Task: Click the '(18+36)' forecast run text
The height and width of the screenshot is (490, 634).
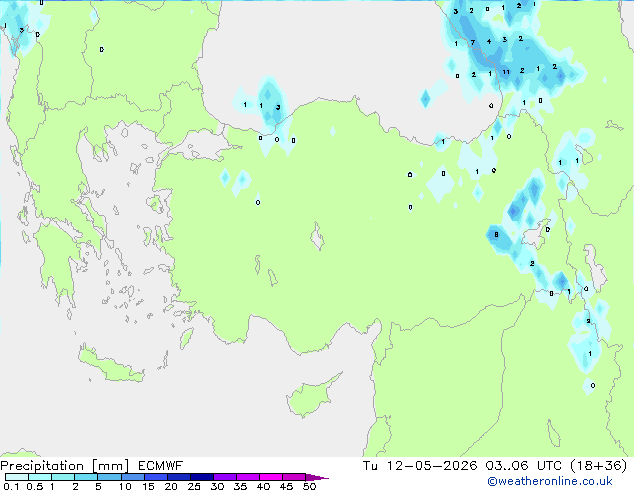Action: coord(598,466)
